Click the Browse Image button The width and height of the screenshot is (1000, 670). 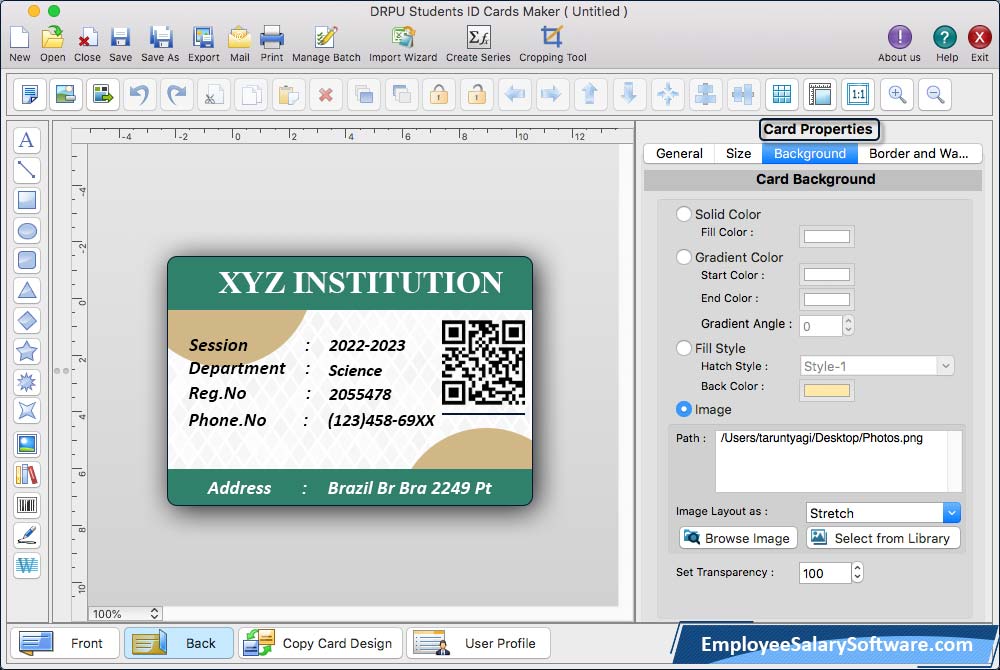(x=738, y=538)
